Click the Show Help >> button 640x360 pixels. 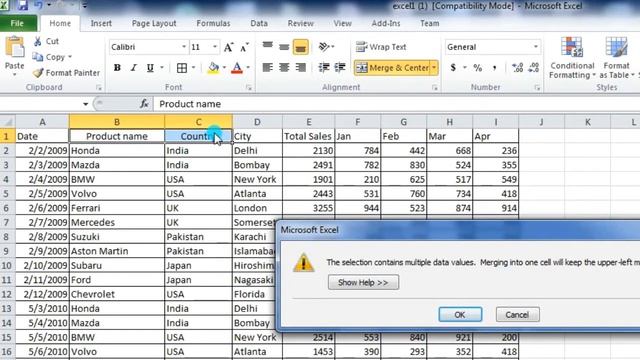(x=363, y=282)
